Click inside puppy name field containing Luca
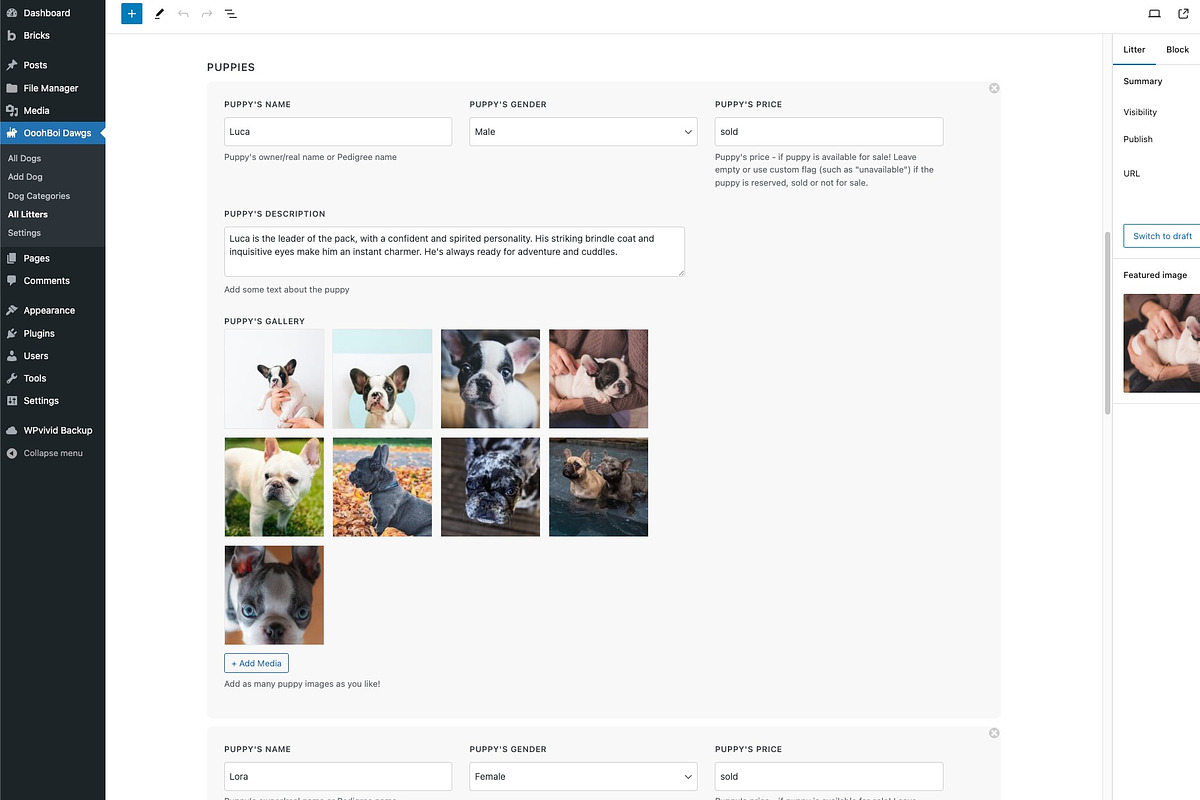 click(338, 132)
